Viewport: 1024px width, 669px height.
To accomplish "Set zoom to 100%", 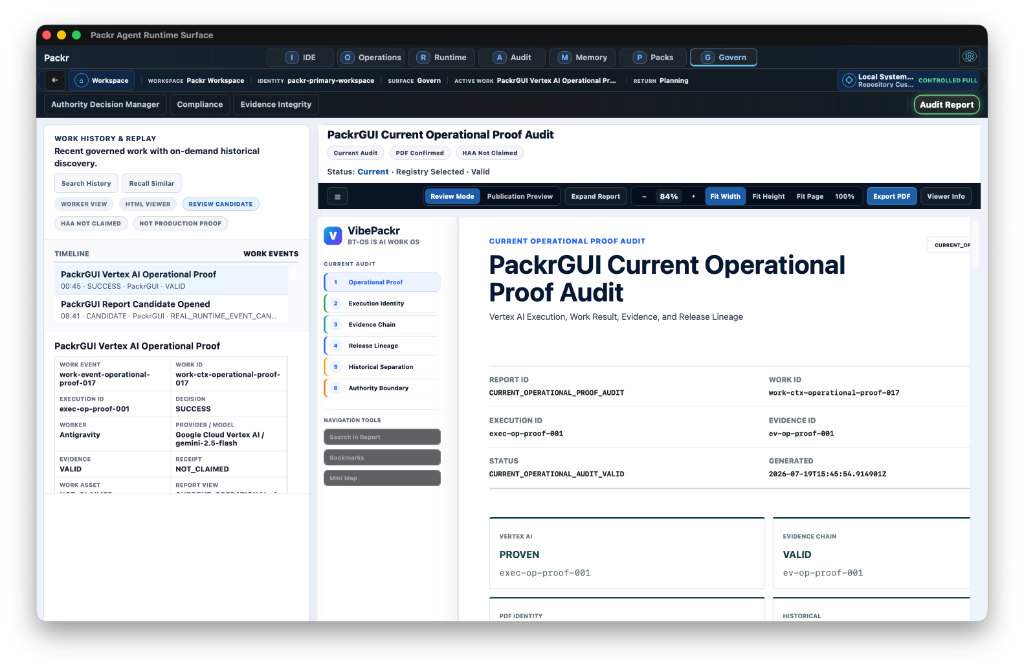I will (x=844, y=197).
